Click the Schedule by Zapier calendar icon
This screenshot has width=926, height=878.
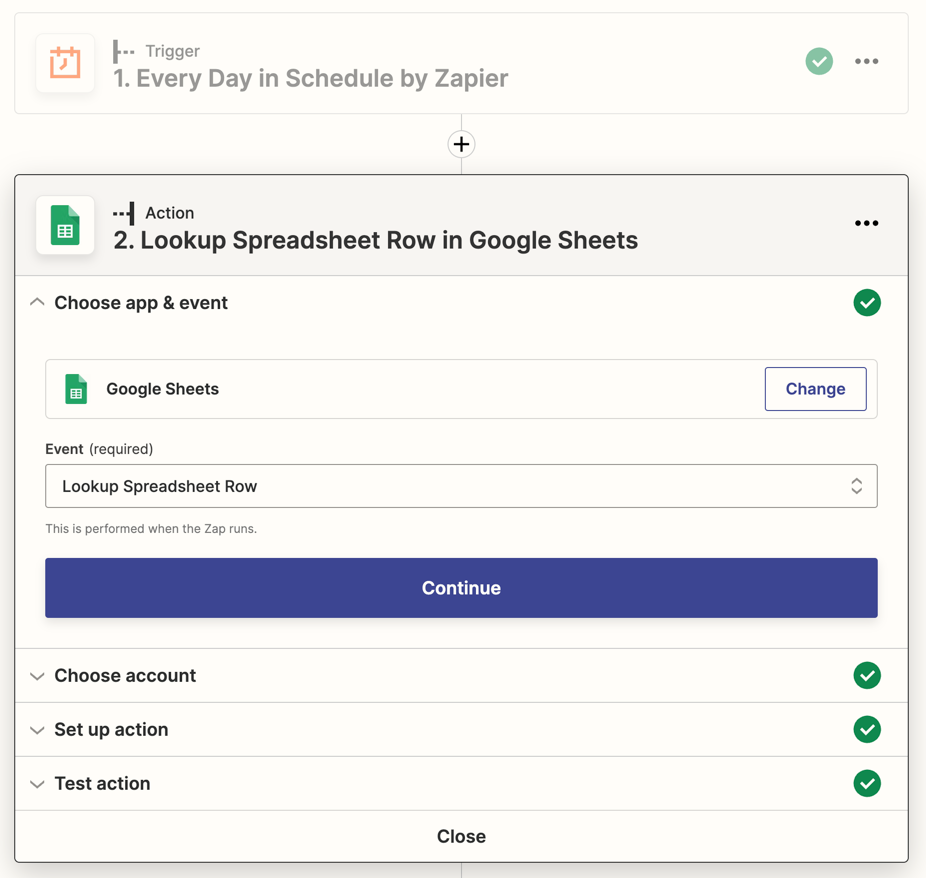click(65, 63)
